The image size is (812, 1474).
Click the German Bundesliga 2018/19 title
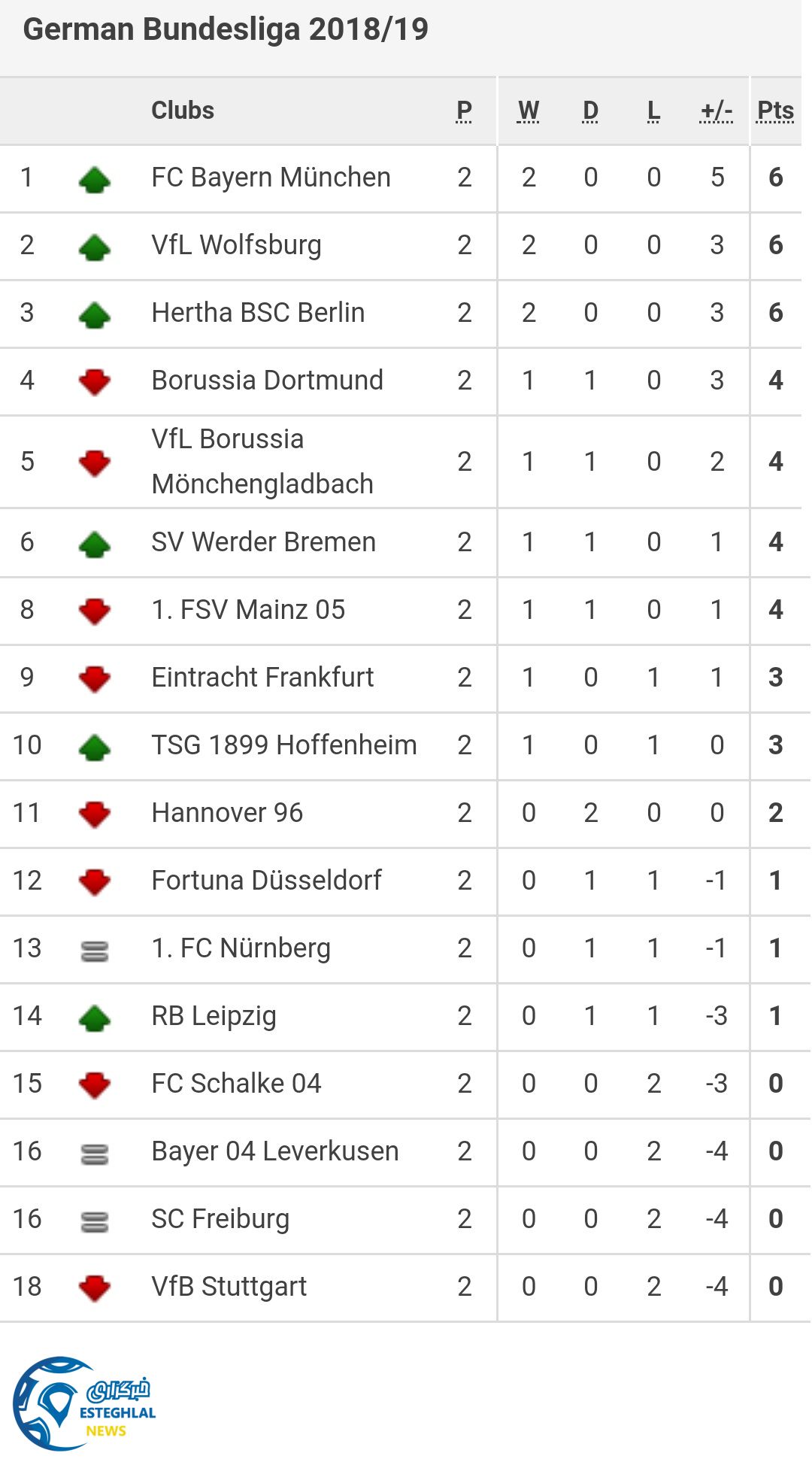226,29
